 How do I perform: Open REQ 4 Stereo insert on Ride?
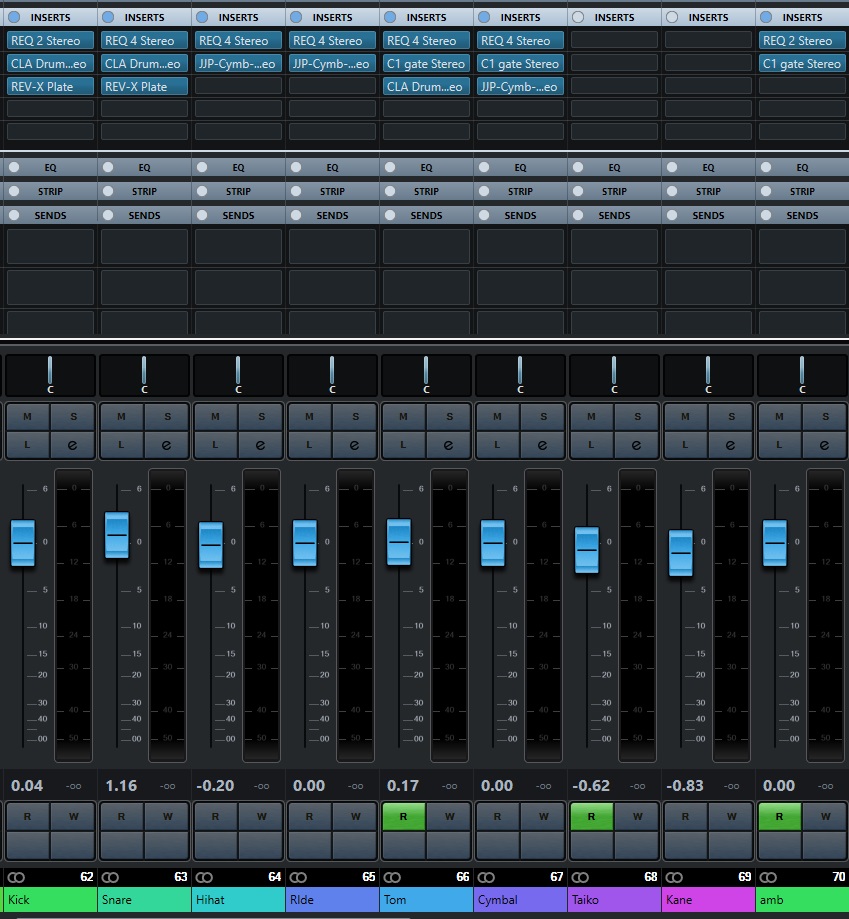332,40
